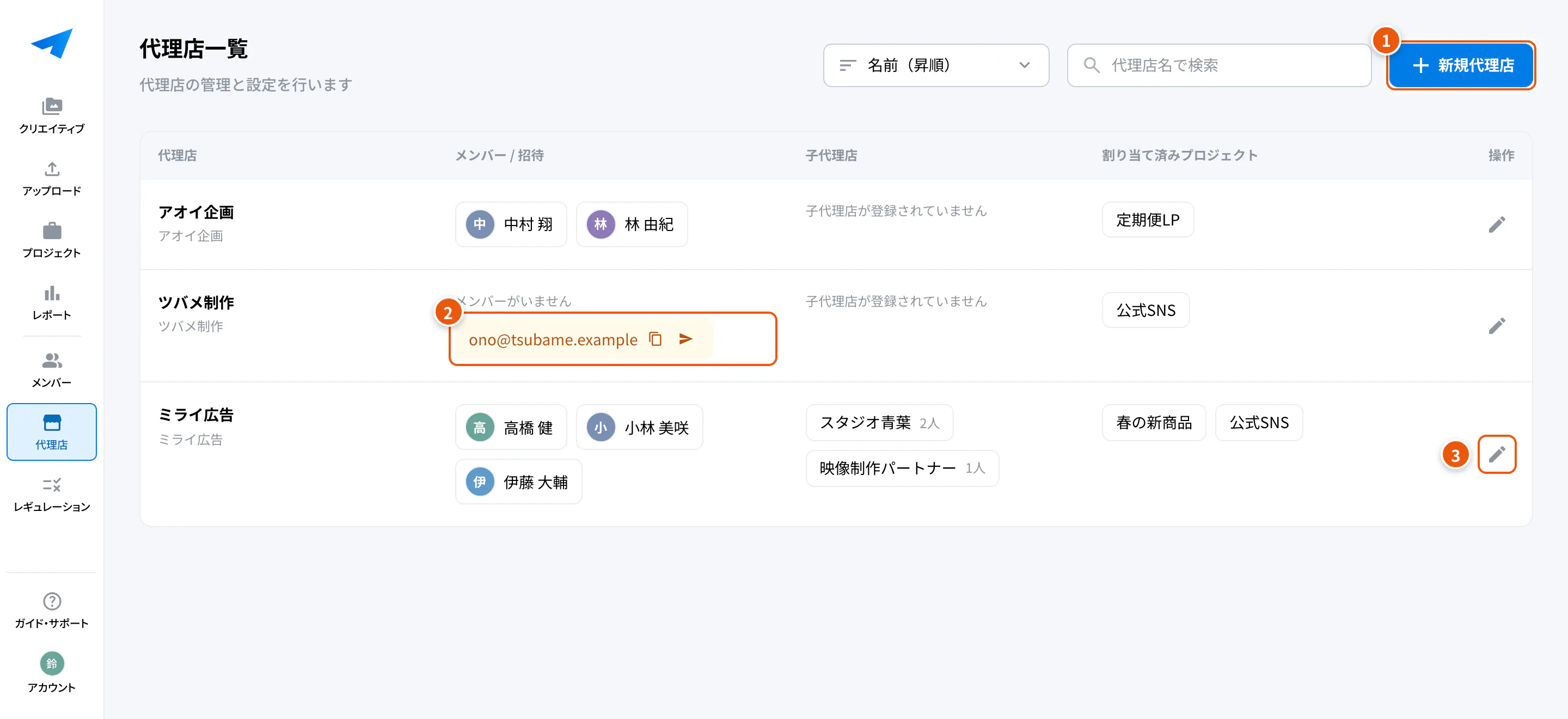This screenshot has height=719, width=1568.
Task: Click the 伊藤 大輔 member chip
Action: tap(518, 482)
